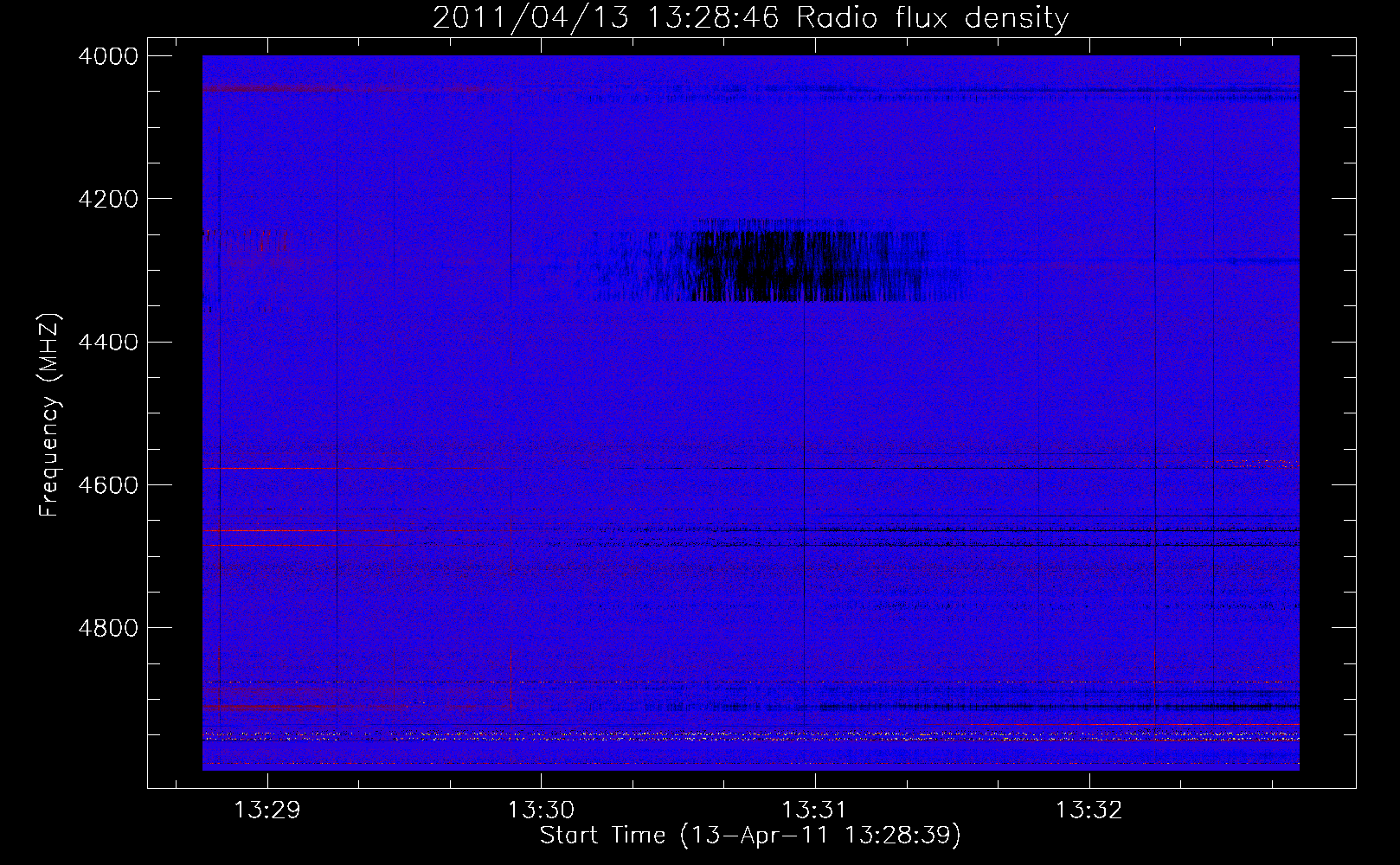
Task: Select the 4800 frequency axis label
Action: pyautogui.click(x=108, y=627)
